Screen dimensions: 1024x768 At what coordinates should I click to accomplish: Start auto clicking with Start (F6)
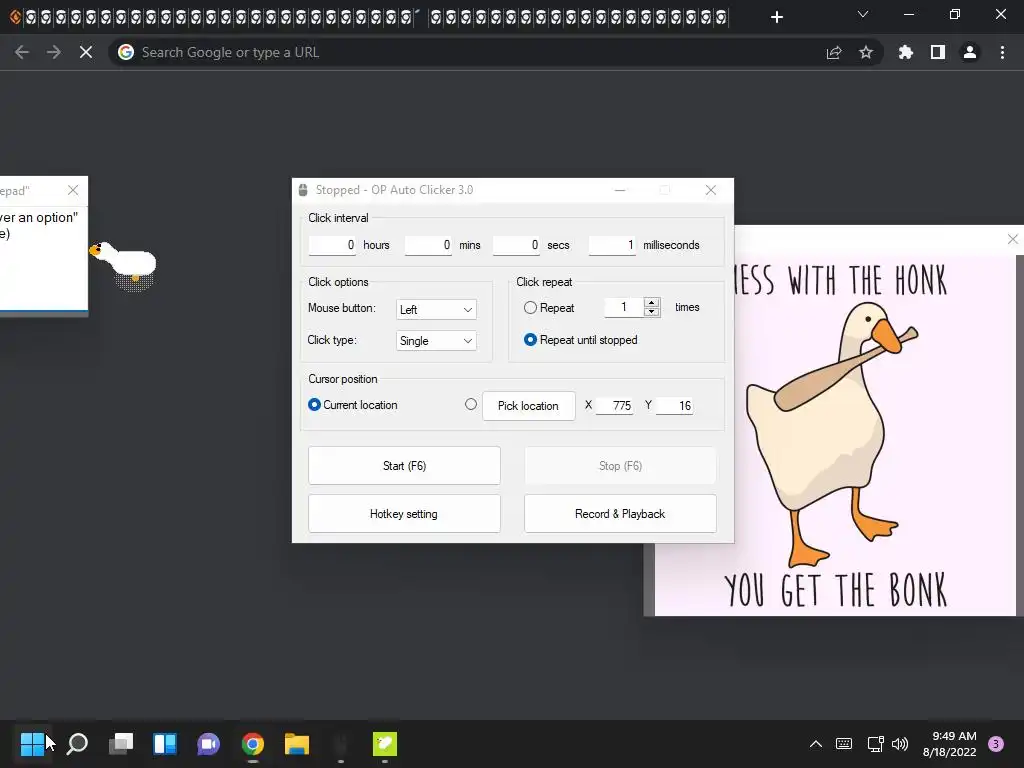tap(404, 466)
